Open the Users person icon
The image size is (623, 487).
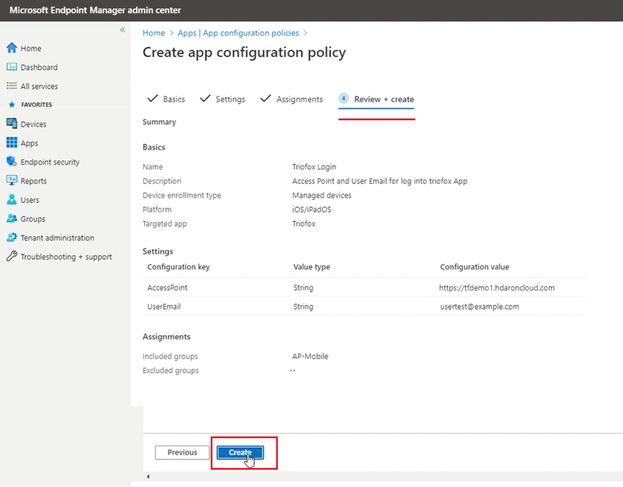point(12,199)
